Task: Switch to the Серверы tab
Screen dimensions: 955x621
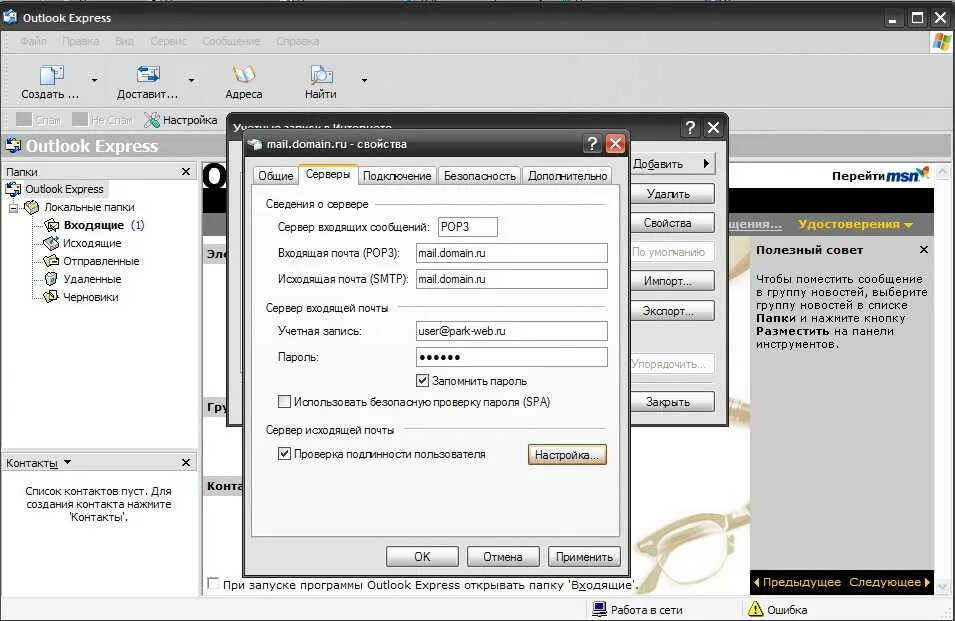Action: point(328,174)
